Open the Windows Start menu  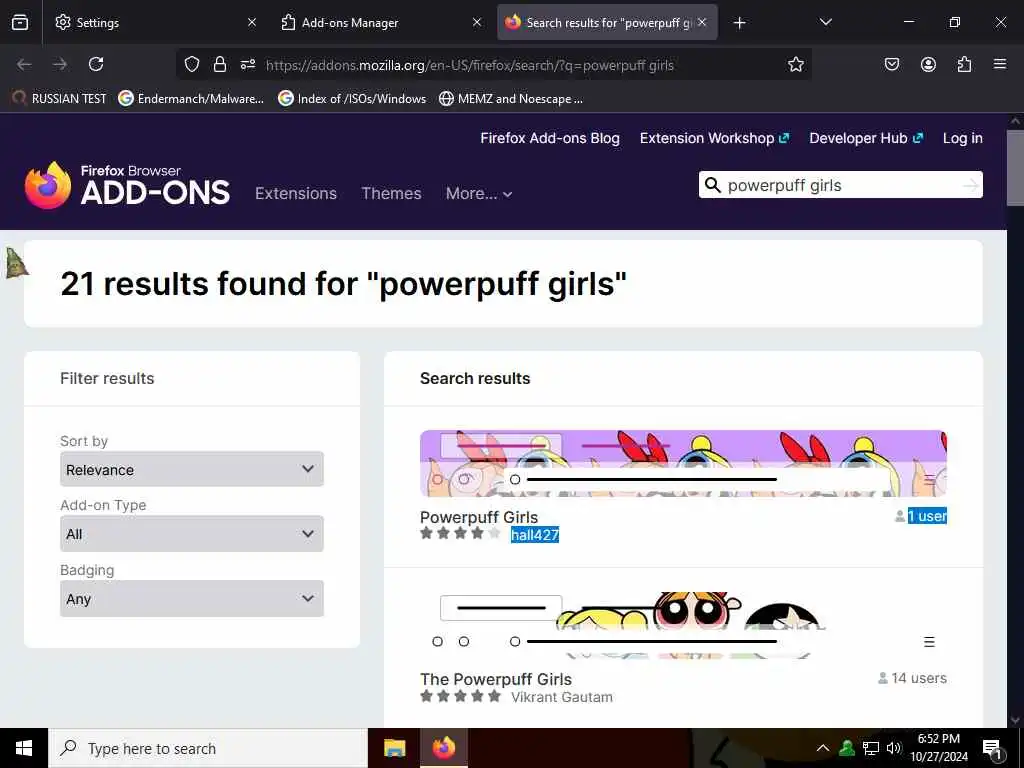tap(24, 748)
